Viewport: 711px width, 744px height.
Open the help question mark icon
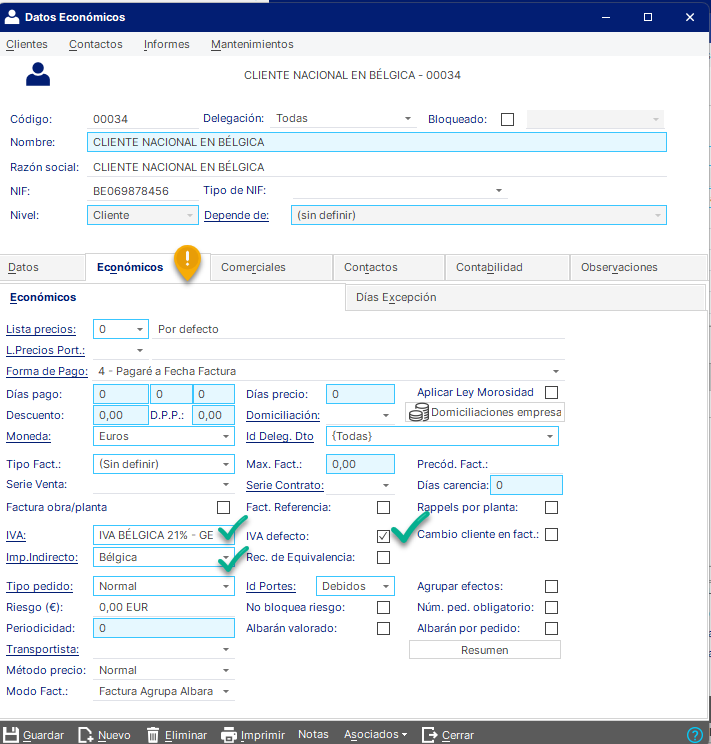tap(694, 735)
